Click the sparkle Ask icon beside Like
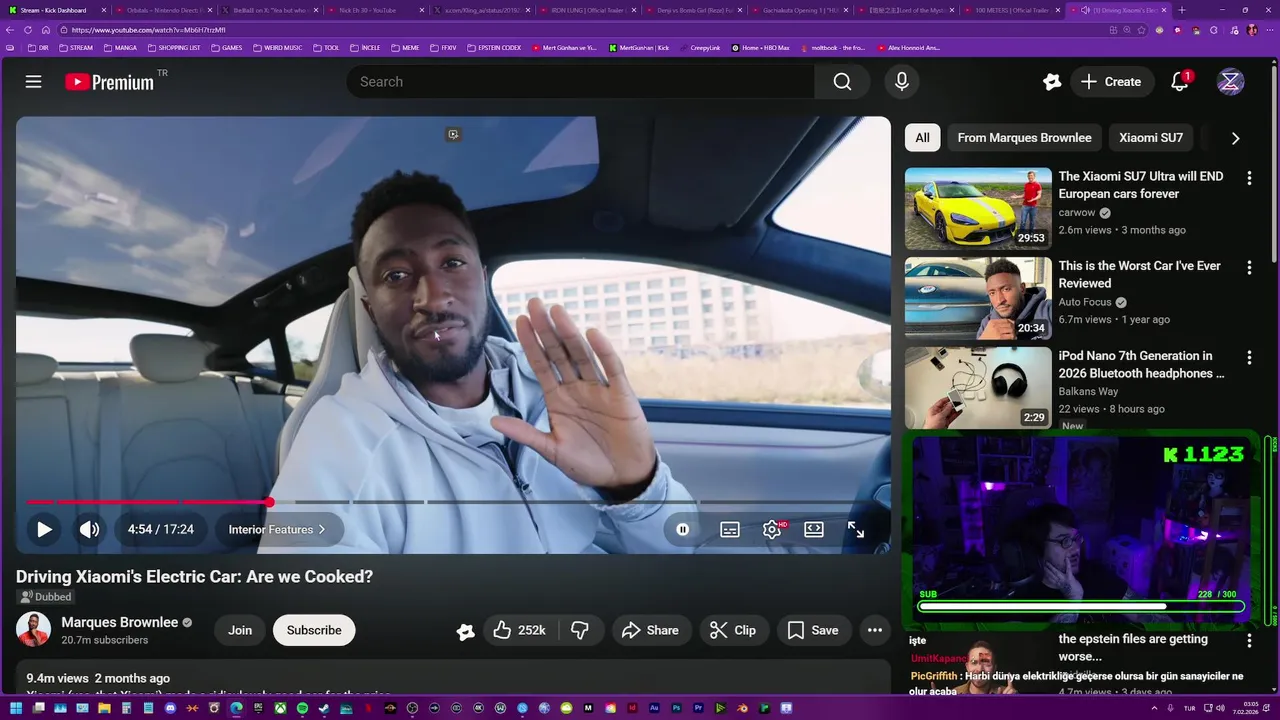1280x720 pixels. point(465,631)
